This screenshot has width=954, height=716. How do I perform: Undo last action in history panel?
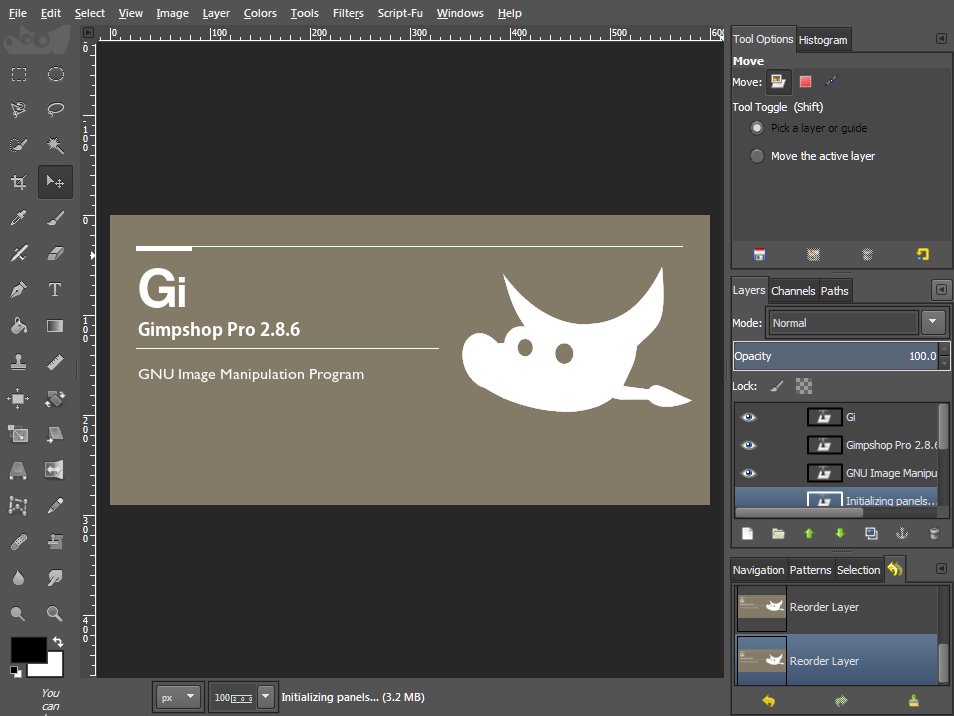[x=768, y=701]
